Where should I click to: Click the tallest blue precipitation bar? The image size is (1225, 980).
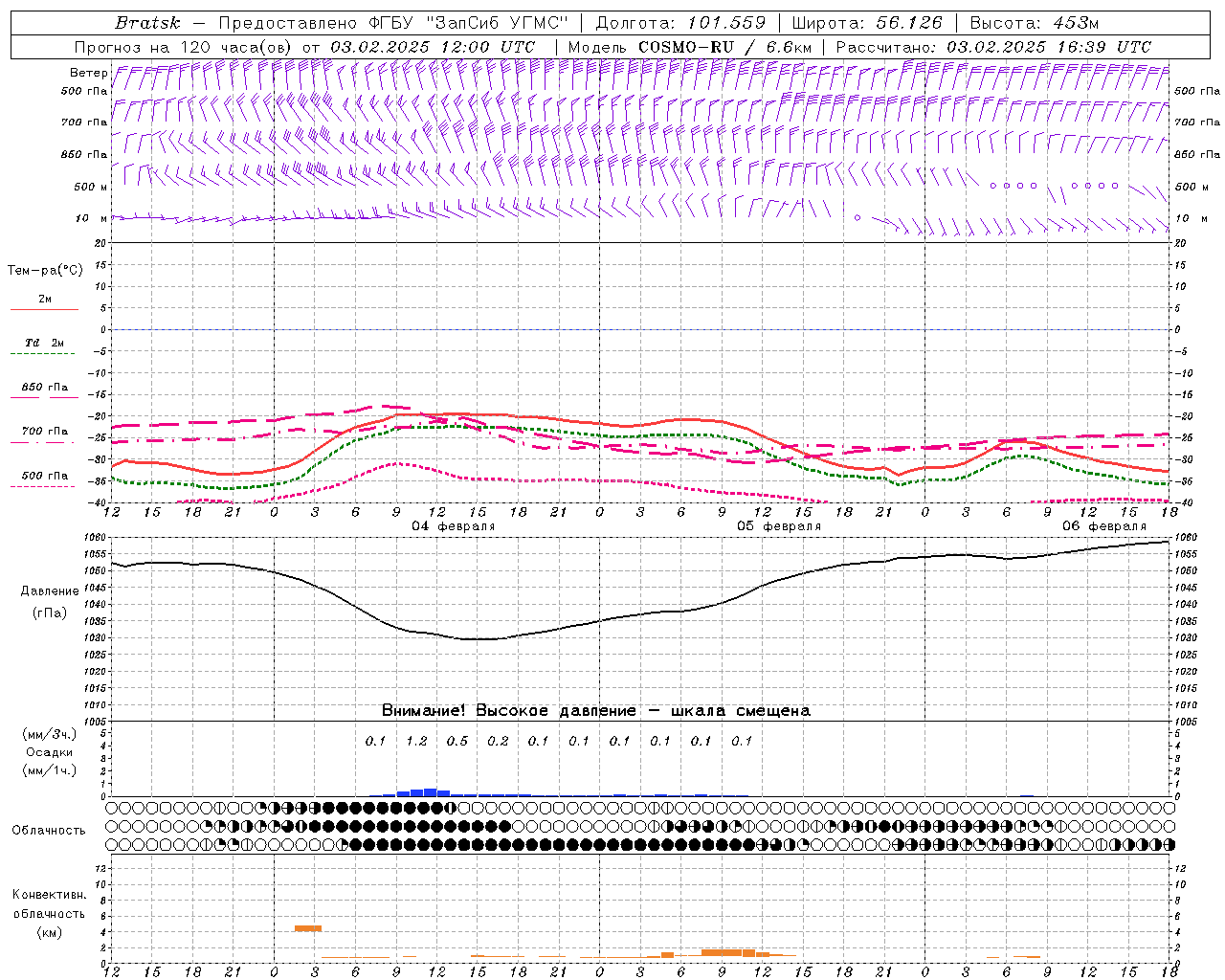click(430, 792)
